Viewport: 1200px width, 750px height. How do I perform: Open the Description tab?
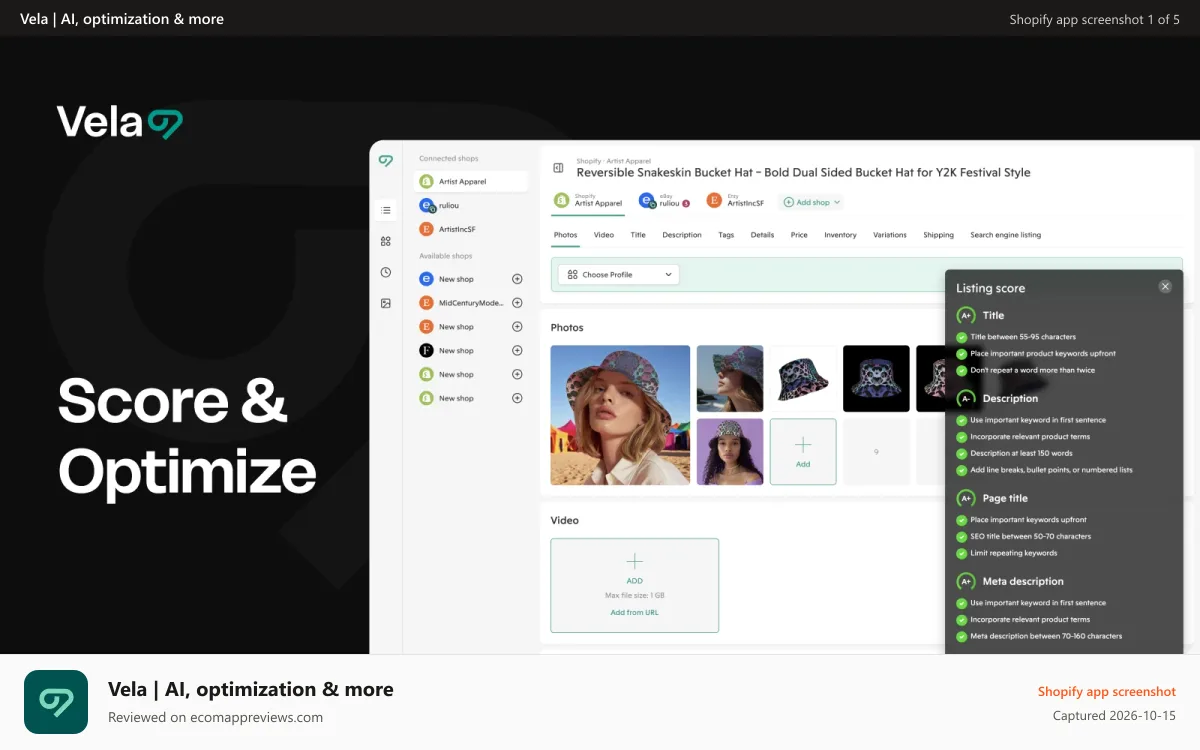(x=682, y=235)
